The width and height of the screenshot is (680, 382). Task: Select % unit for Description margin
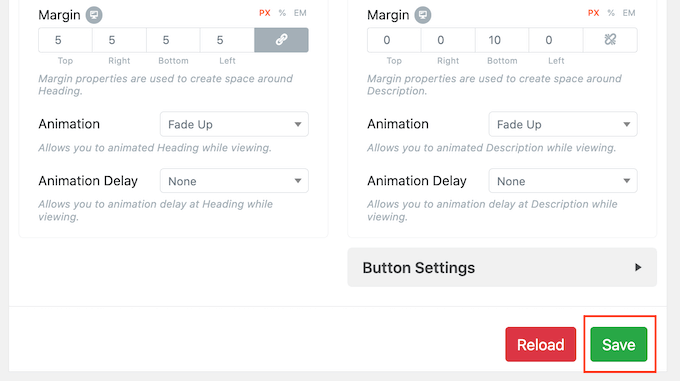[x=611, y=13]
